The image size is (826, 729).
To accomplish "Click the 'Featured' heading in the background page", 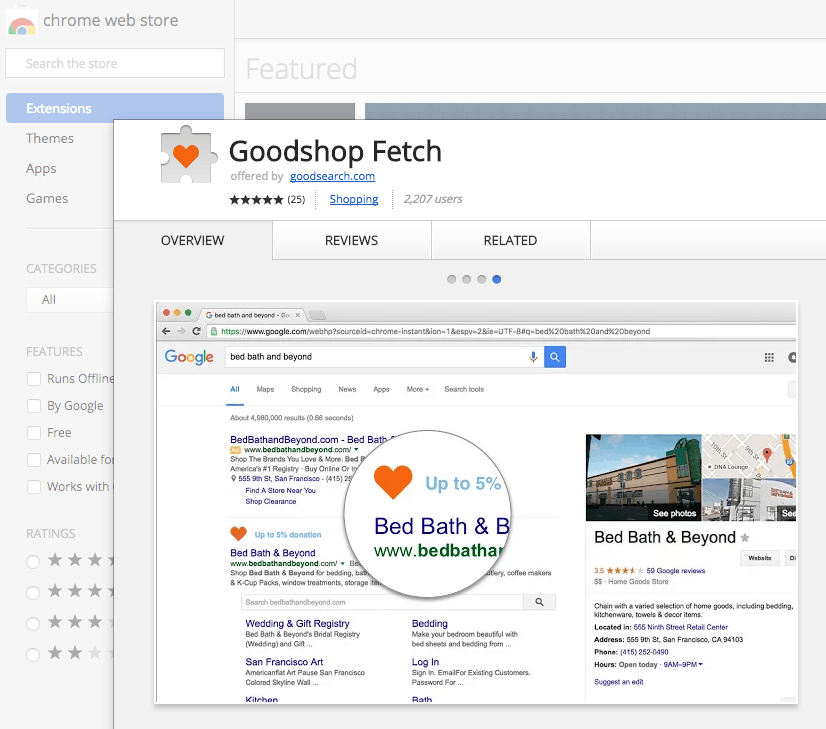I will [x=302, y=69].
